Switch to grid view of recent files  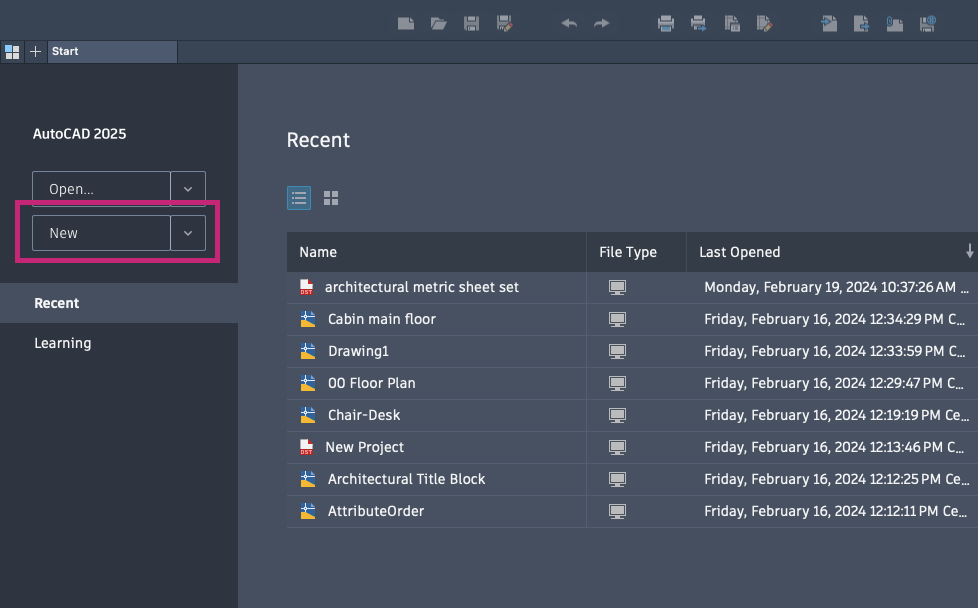coord(331,198)
